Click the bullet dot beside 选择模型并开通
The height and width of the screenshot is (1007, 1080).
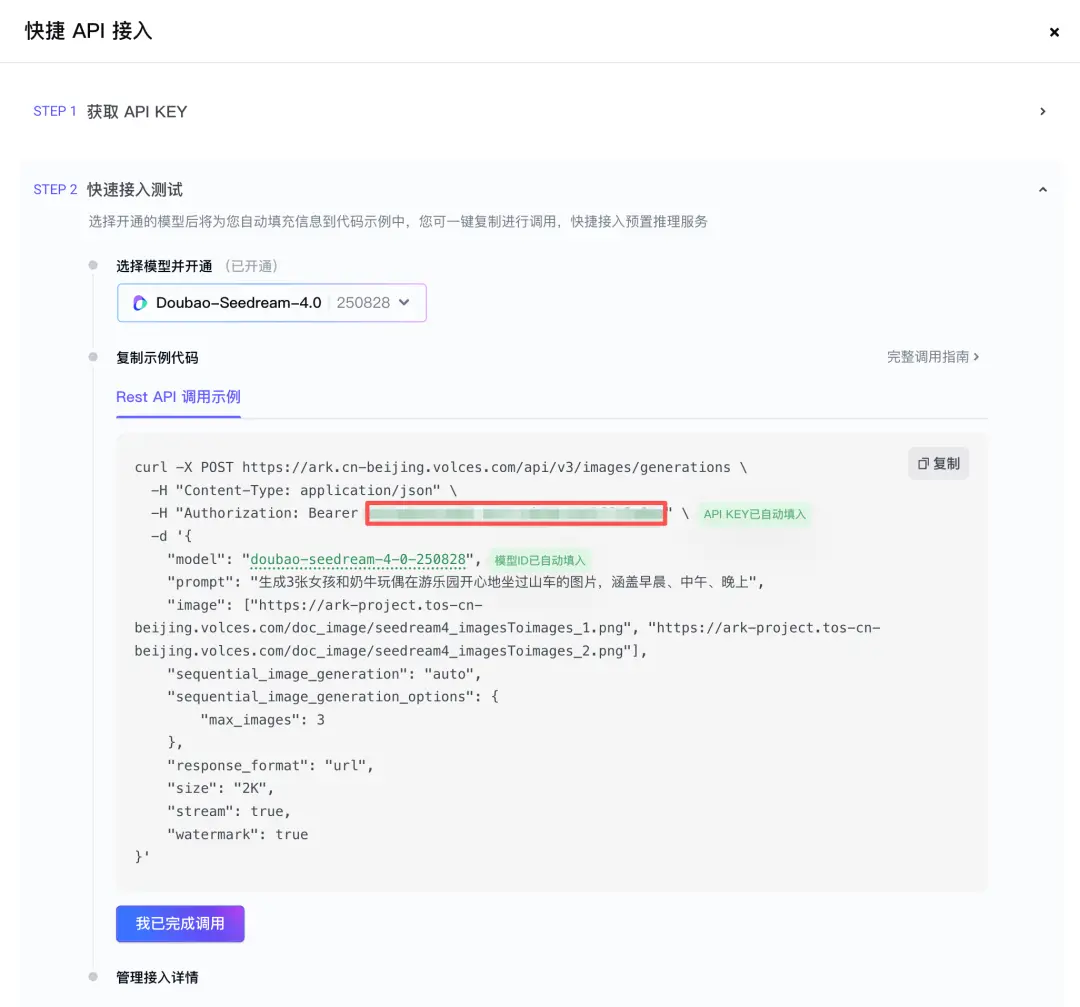(93, 266)
